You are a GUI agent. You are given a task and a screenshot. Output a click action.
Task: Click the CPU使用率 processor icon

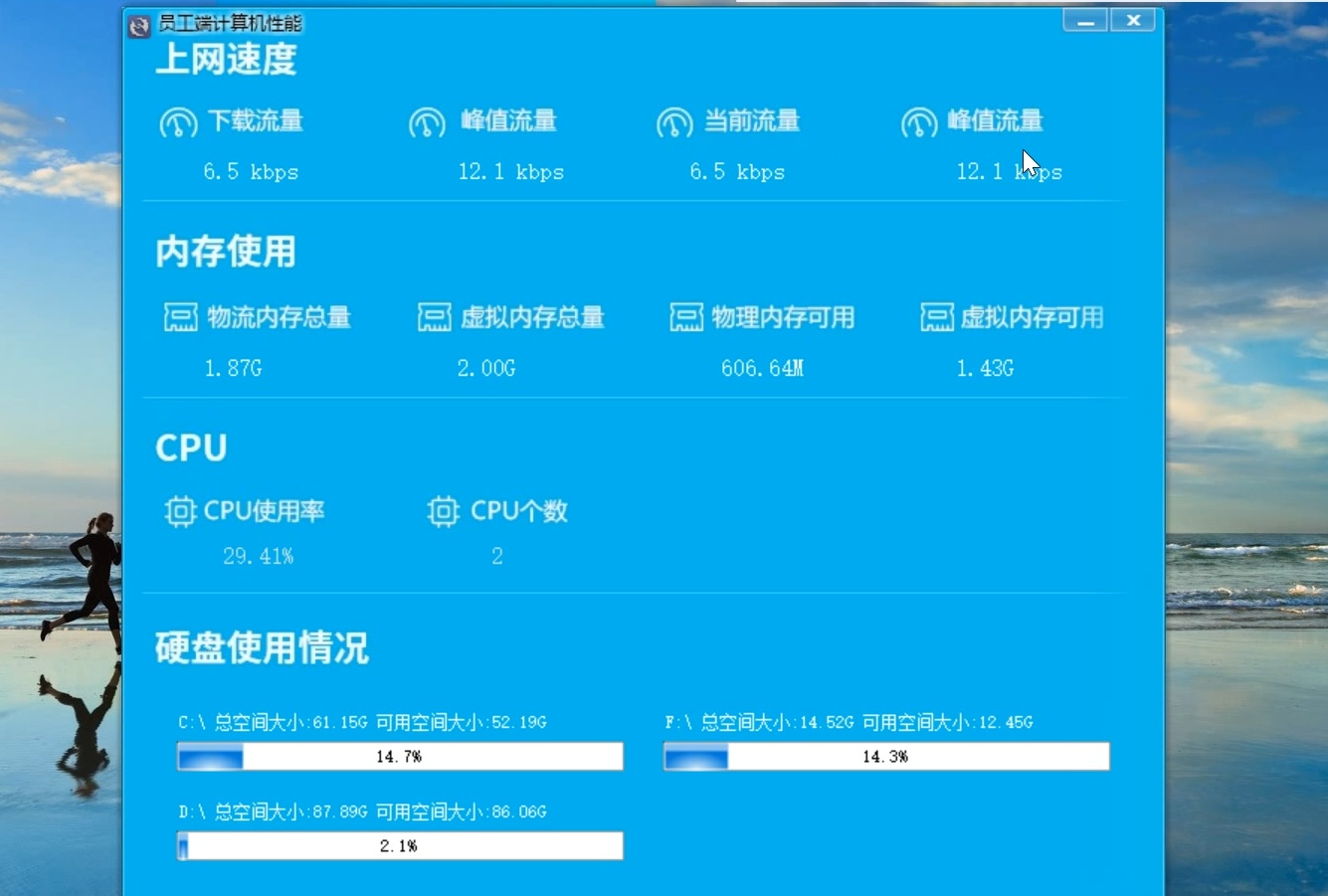coord(180,510)
